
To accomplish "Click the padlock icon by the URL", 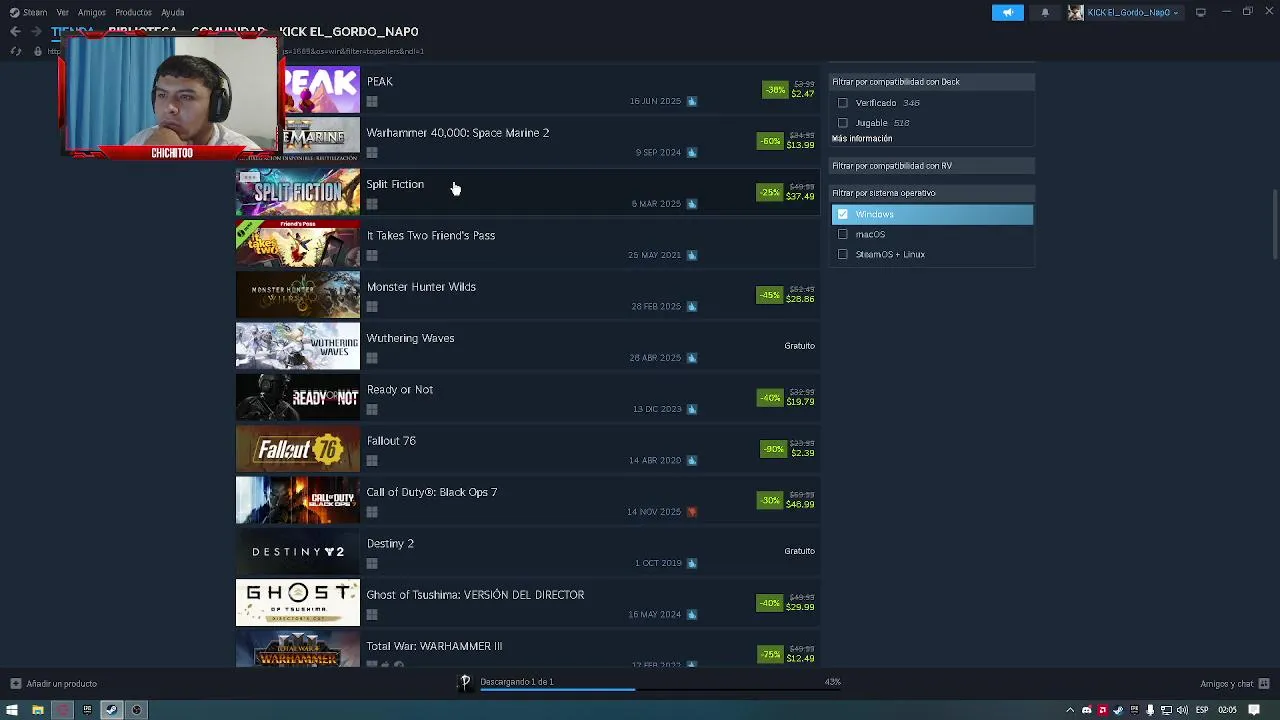I will coord(37,51).
